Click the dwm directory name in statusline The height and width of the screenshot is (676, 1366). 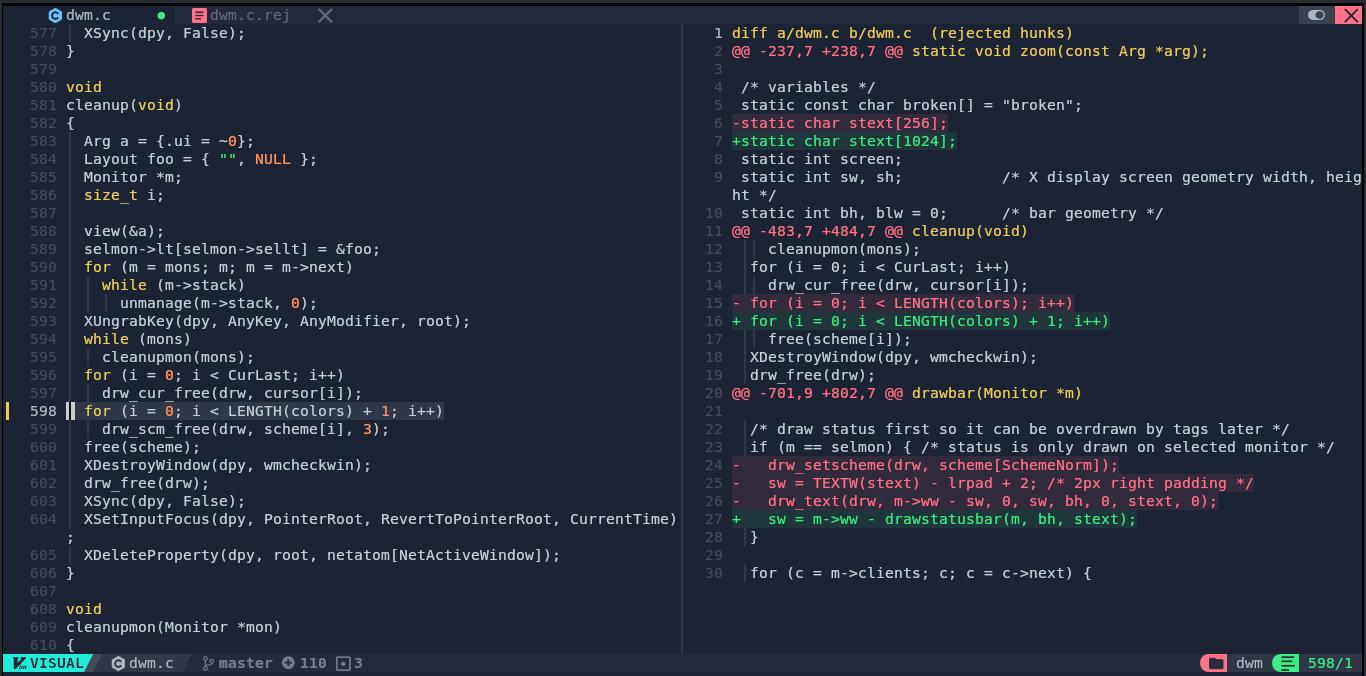coord(1249,663)
